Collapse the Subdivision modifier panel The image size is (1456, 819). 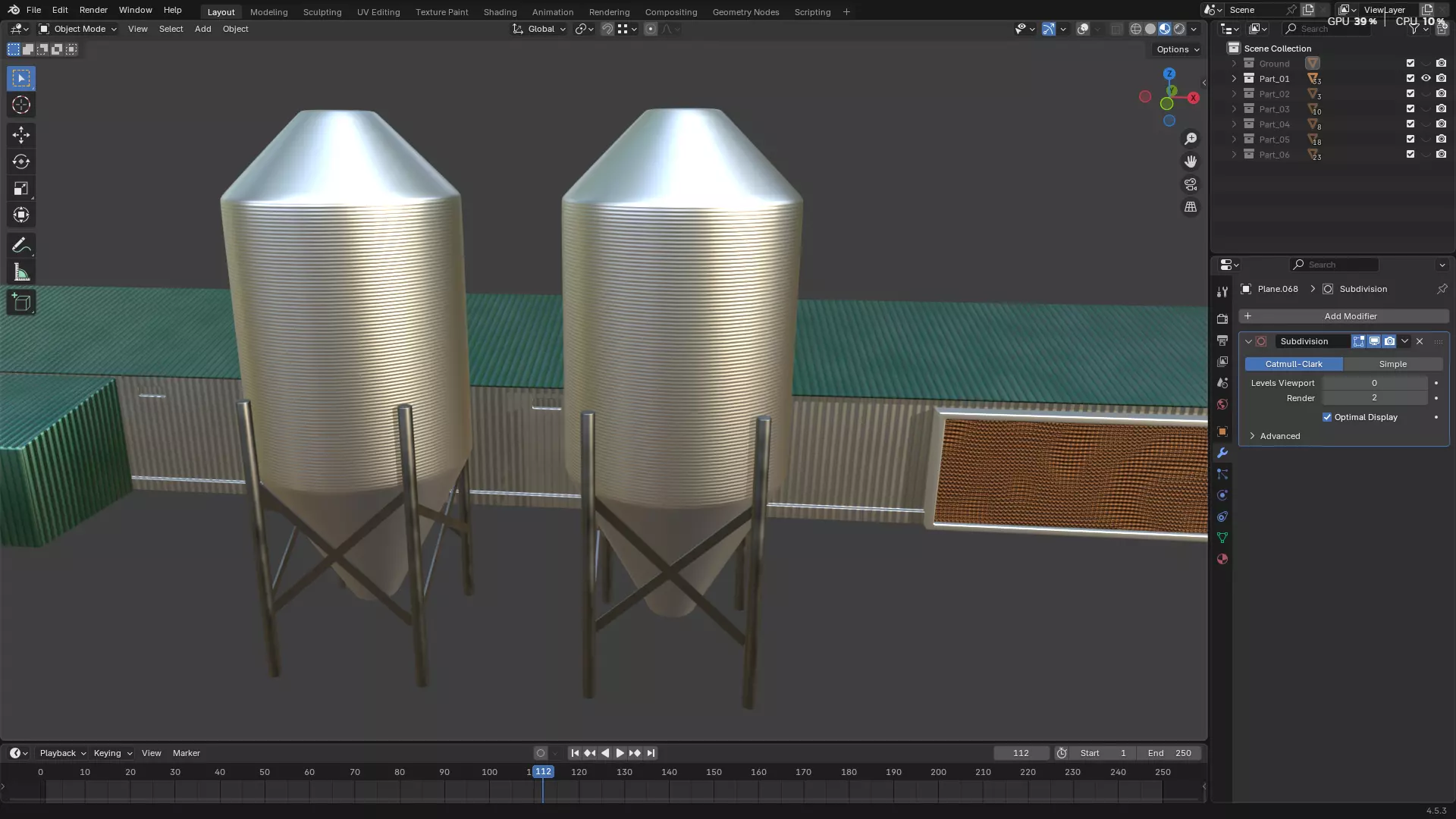point(1248,341)
